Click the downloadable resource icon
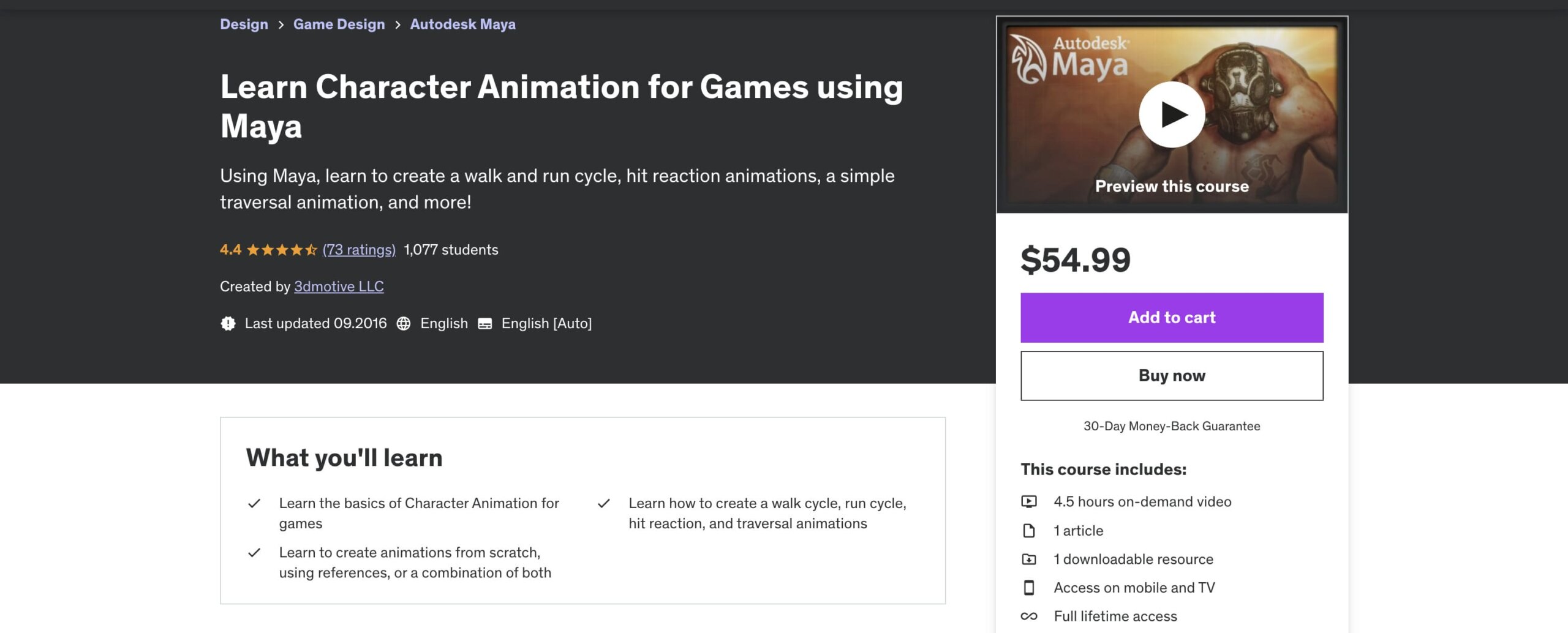Image resolution: width=1568 pixels, height=633 pixels. pyautogui.click(x=1029, y=559)
